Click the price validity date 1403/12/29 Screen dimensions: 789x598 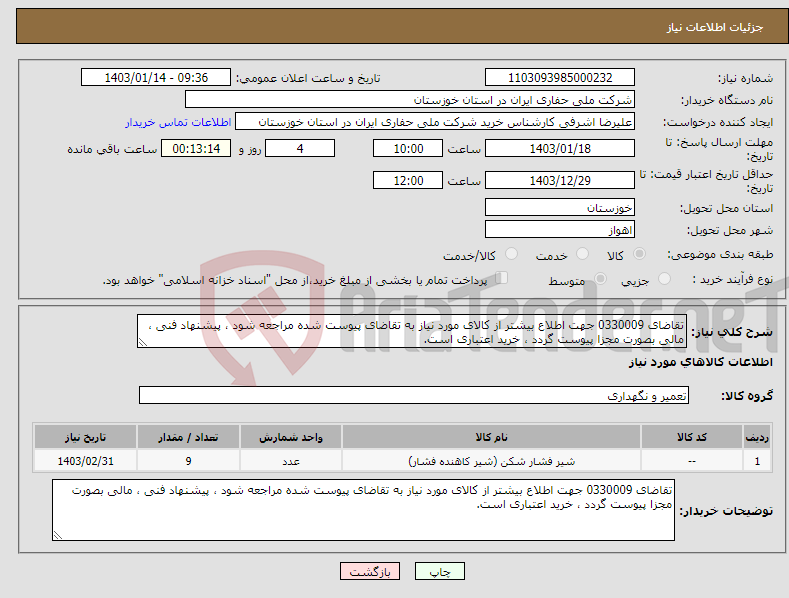[x=560, y=180]
